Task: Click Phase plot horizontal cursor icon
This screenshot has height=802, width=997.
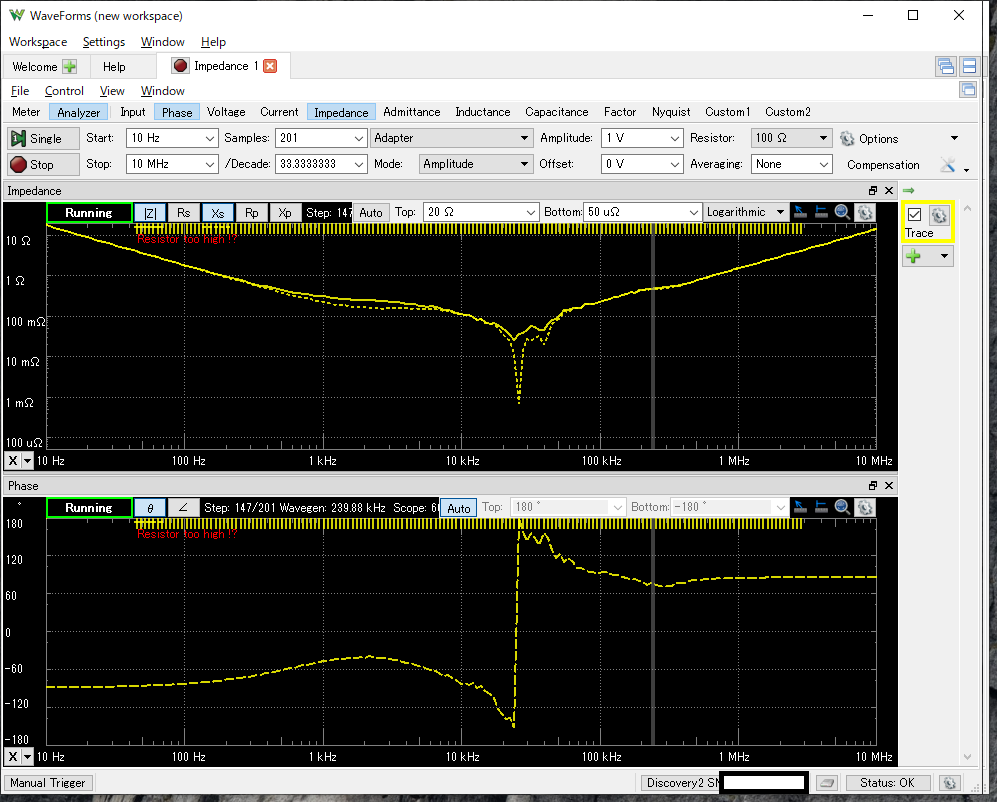Action: pos(822,507)
